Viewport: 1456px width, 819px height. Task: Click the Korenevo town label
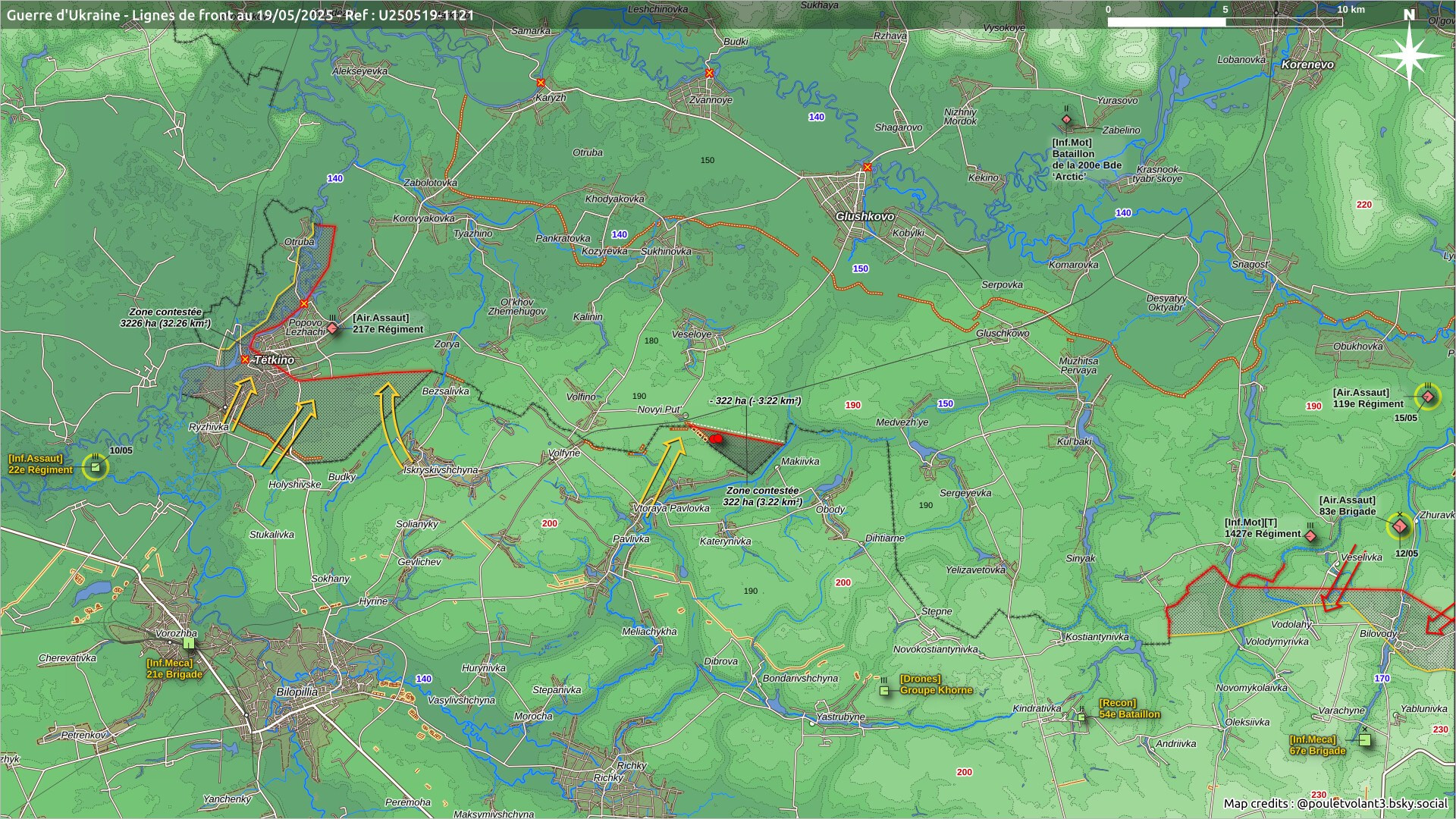pos(1307,64)
